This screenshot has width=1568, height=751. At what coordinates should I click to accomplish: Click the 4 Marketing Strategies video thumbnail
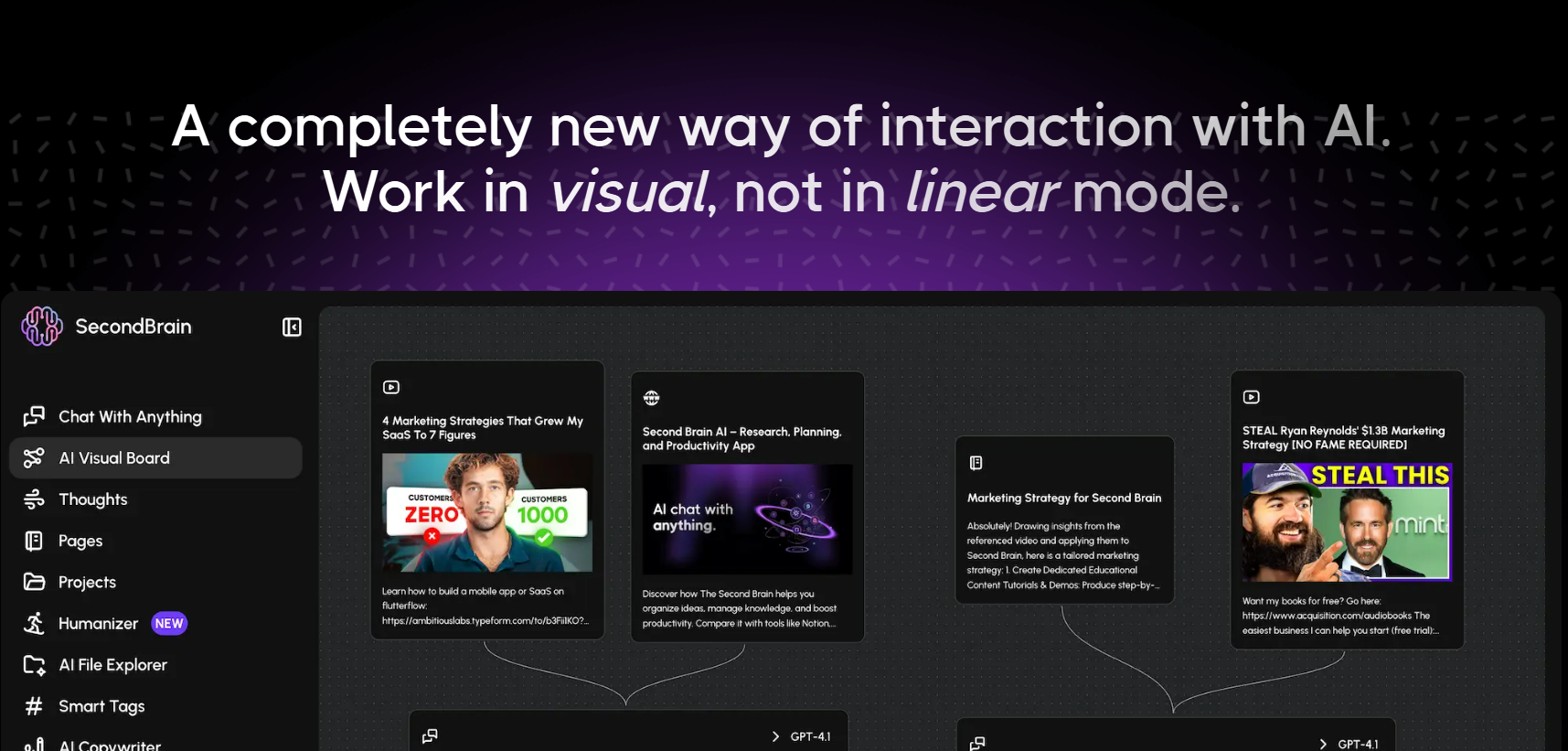click(x=486, y=512)
